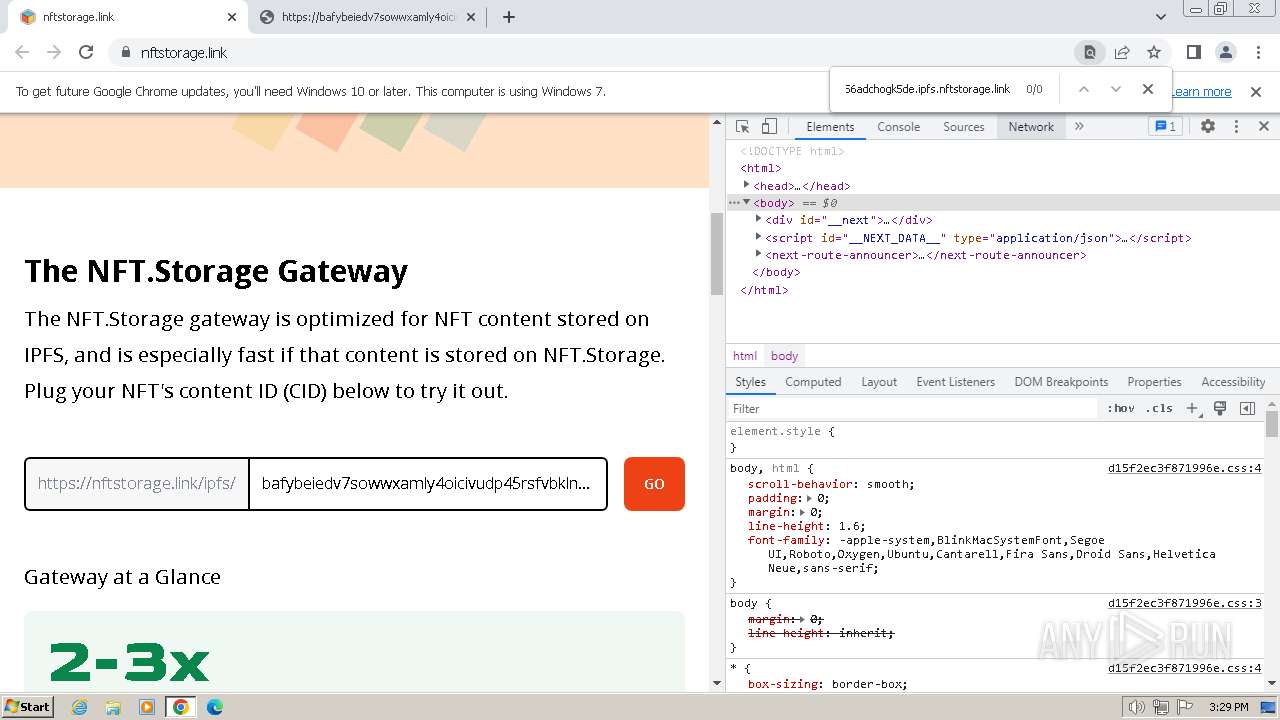1280x720 pixels.
Task: Open the DevTools three-dot customize menu
Action: [x=1236, y=127]
